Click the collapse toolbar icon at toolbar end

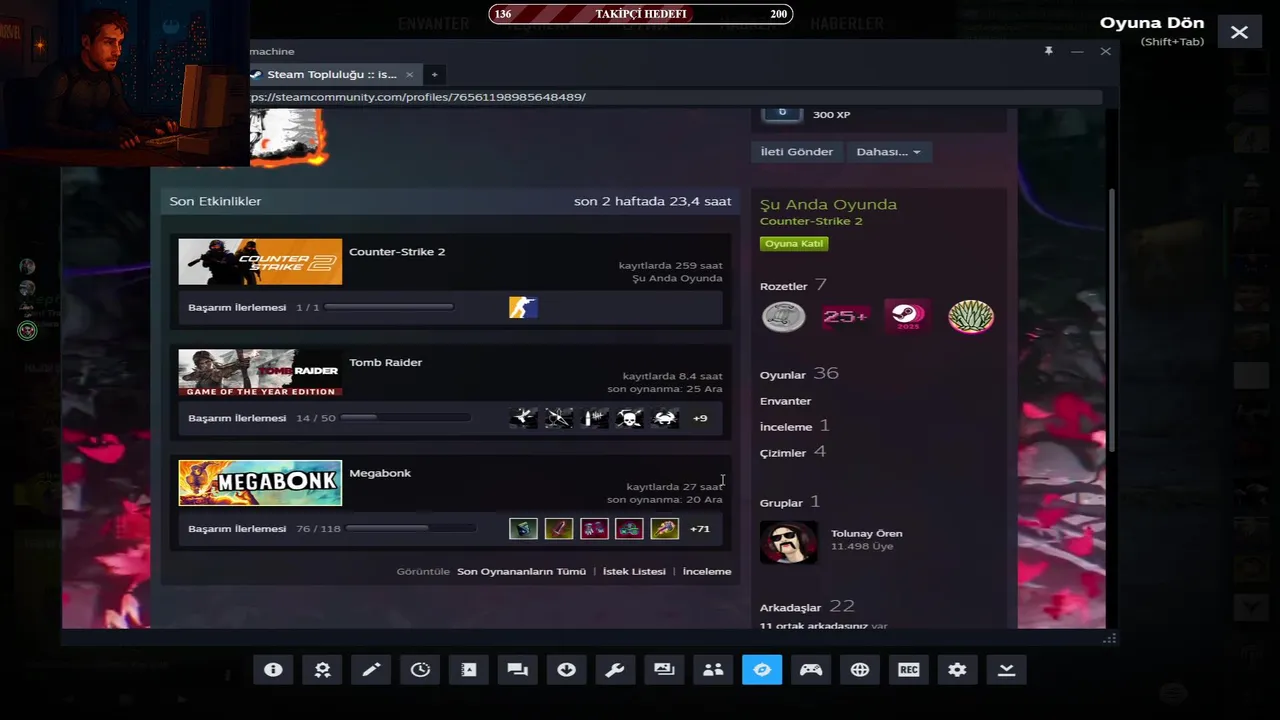pyautogui.click(x=1006, y=670)
